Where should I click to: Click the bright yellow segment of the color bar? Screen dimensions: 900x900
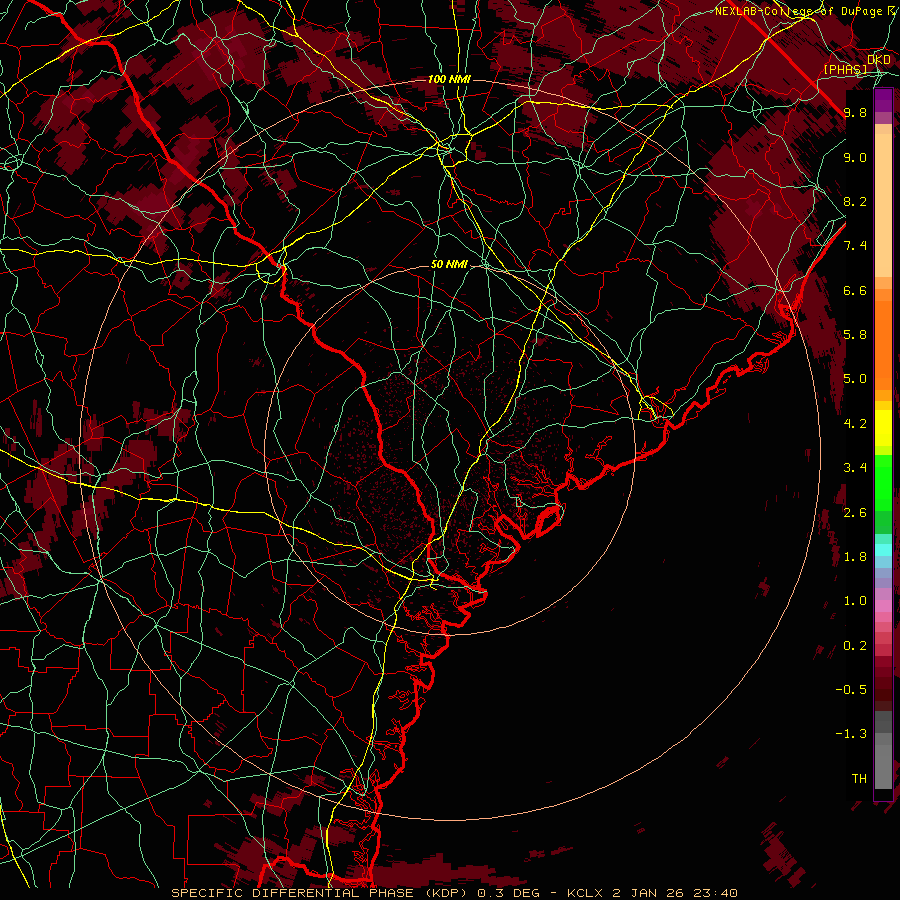883,428
